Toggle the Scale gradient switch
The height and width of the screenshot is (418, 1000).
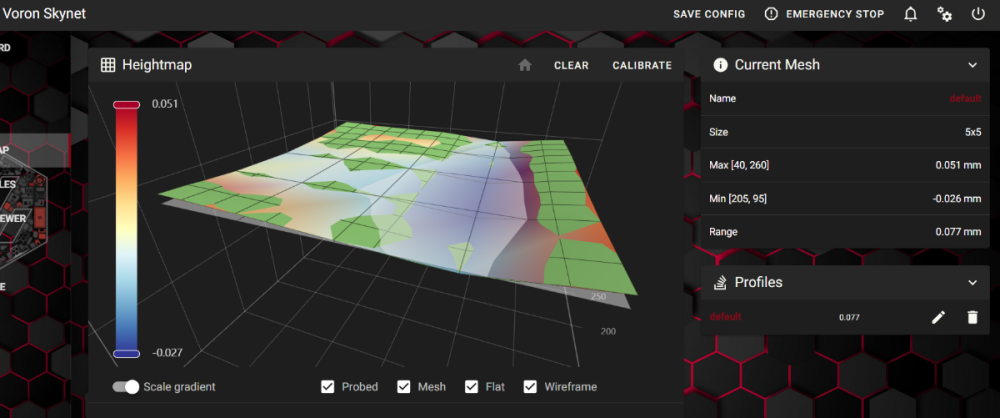click(x=126, y=387)
